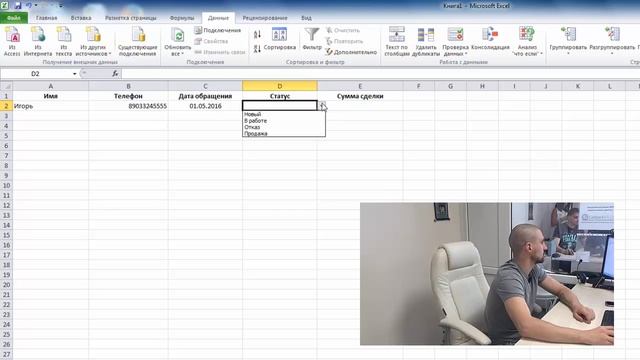Choose 'Продажа' from the status list

[x=284, y=133]
